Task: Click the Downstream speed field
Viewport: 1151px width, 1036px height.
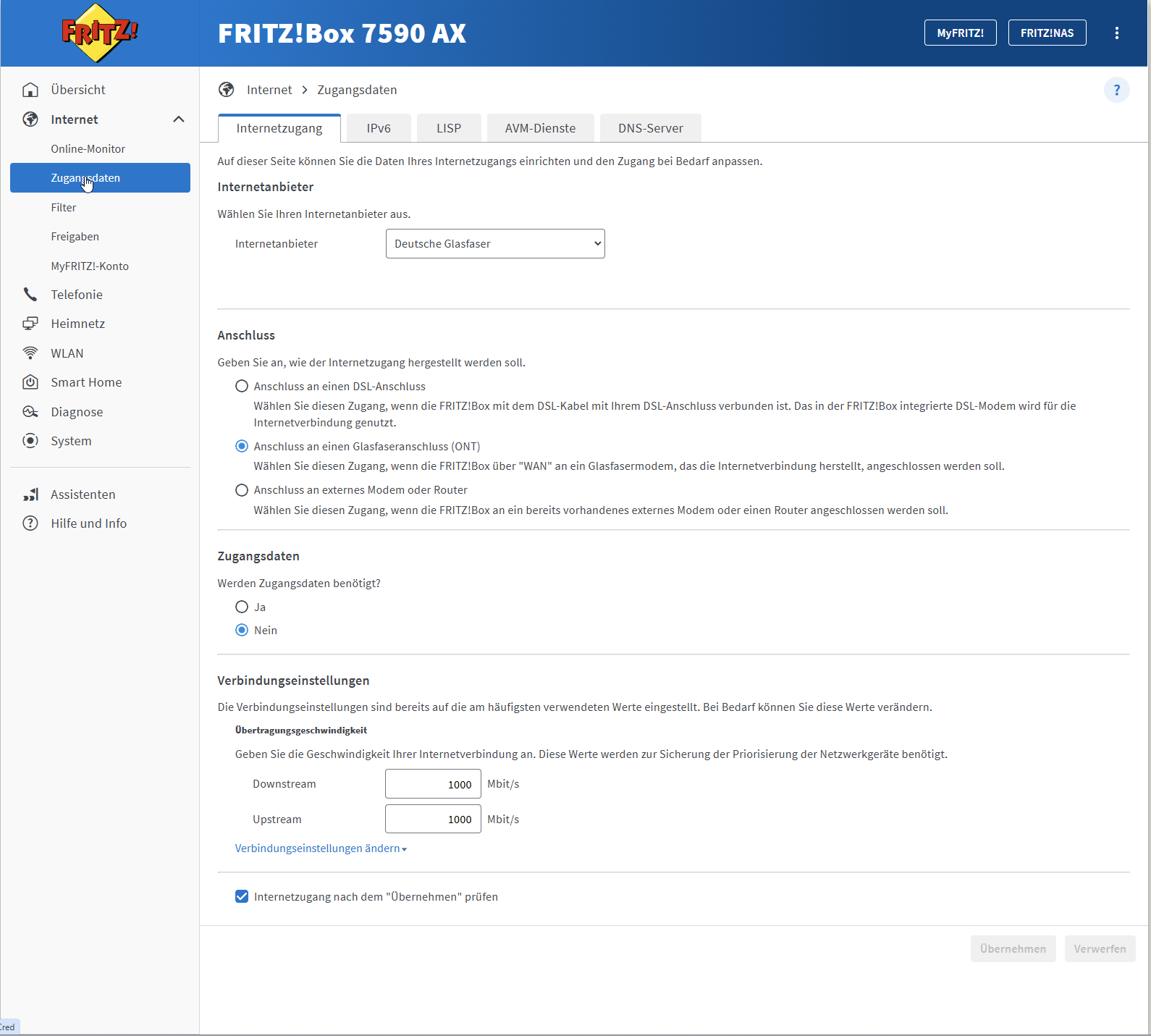Action: (x=433, y=784)
